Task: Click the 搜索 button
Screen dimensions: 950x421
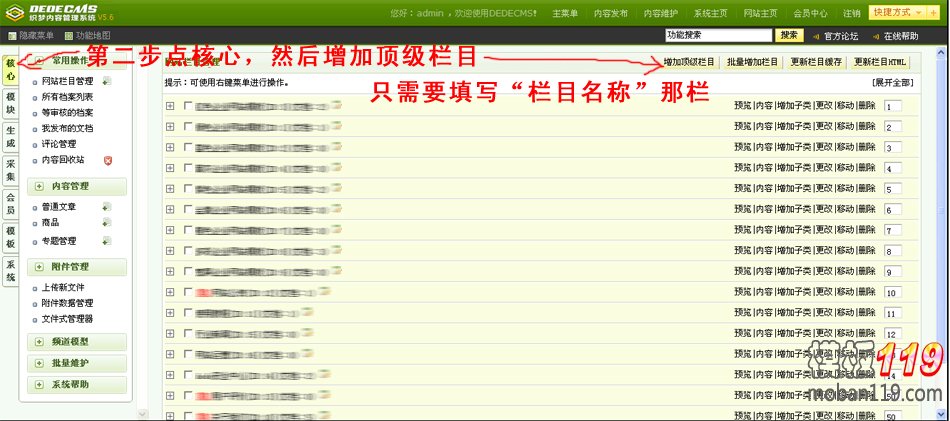Action: click(x=789, y=36)
